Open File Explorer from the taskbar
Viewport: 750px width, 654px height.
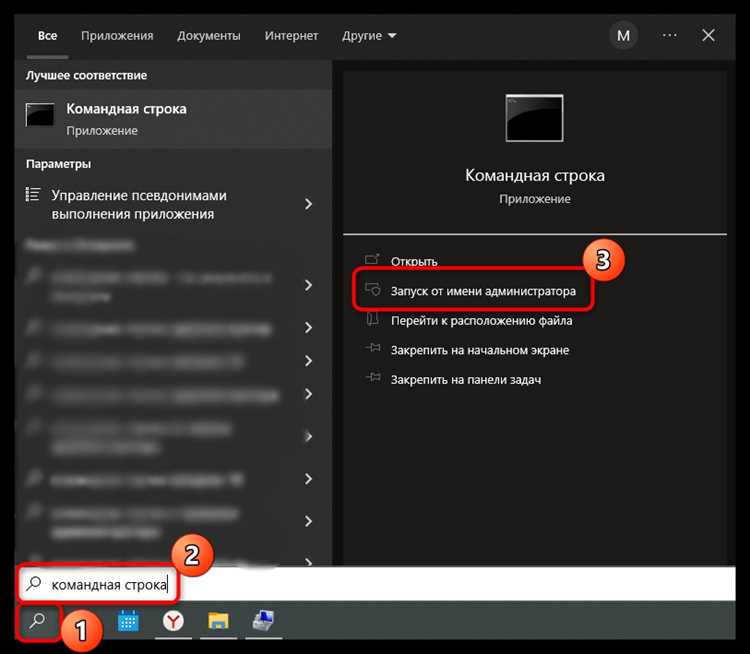pyautogui.click(x=218, y=621)
